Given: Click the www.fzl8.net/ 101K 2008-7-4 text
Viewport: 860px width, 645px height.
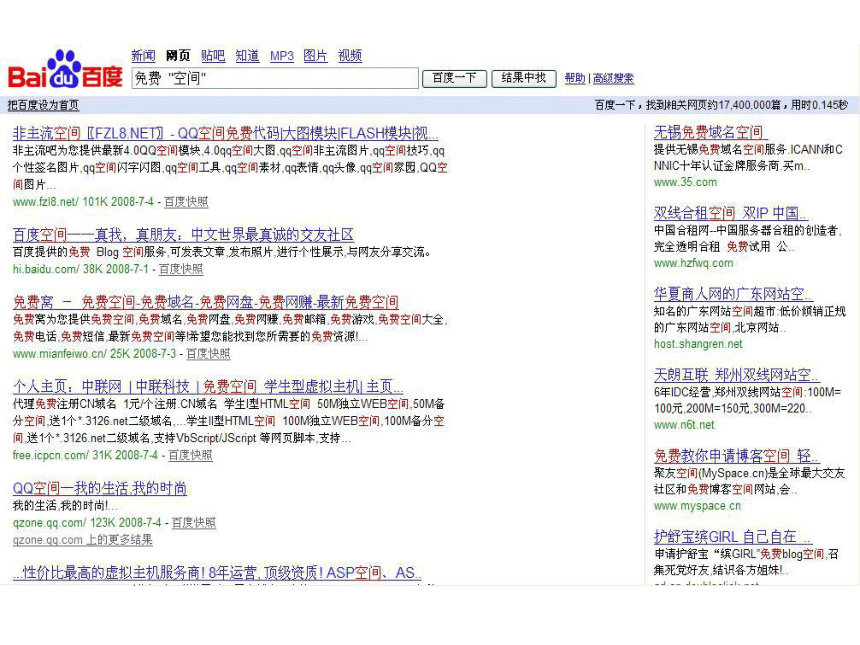Looking at the screenshot, I should point(83,202).
